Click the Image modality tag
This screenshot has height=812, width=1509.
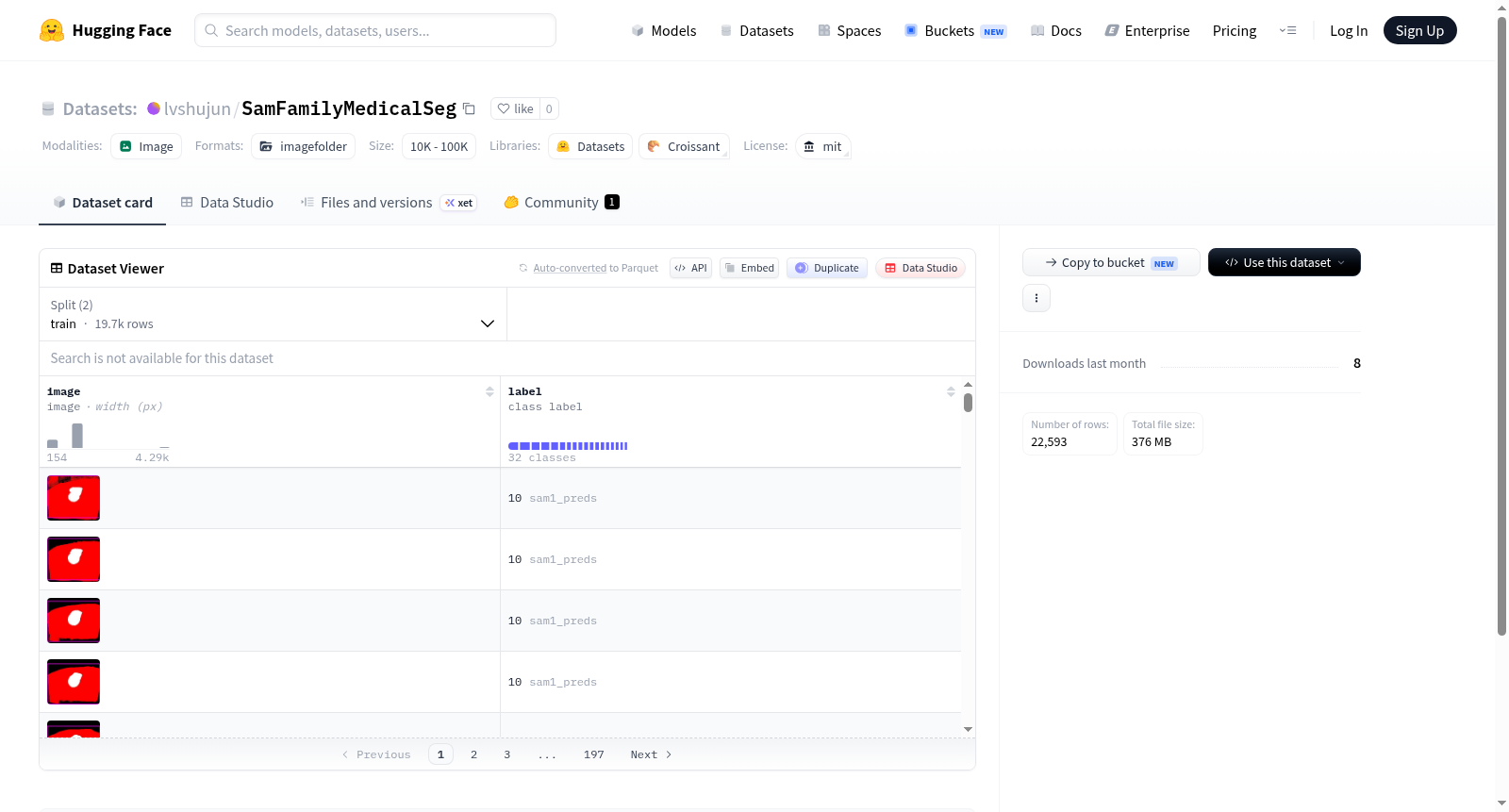pos(146,146)
